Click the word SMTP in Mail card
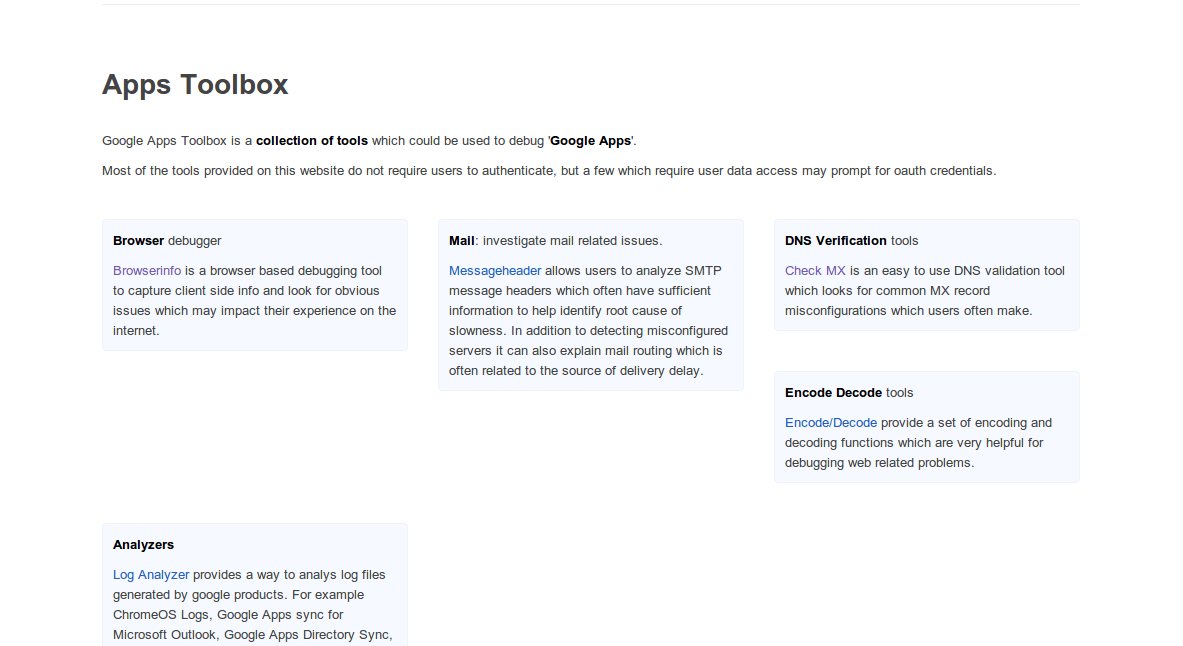This screenshot has height=646, width=1183. [705, 271]
